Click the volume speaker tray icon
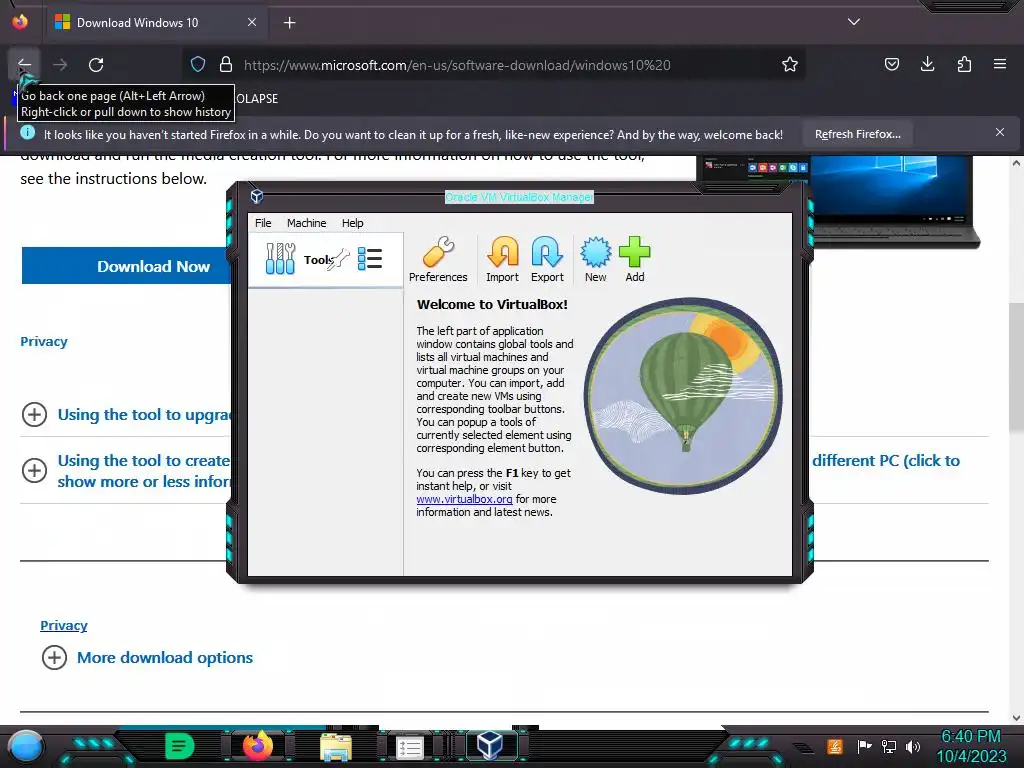 pyautogui.click(x=913, y=746)
